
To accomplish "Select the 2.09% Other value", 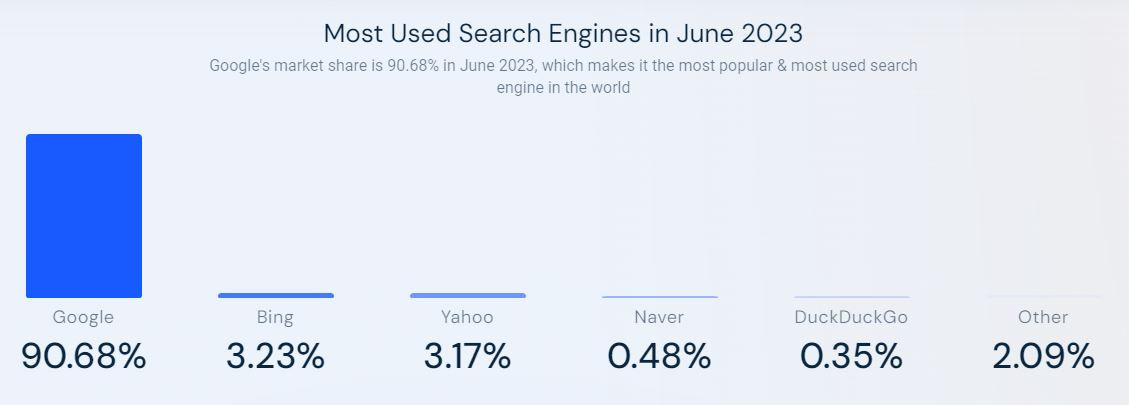I will point(1043,356).
